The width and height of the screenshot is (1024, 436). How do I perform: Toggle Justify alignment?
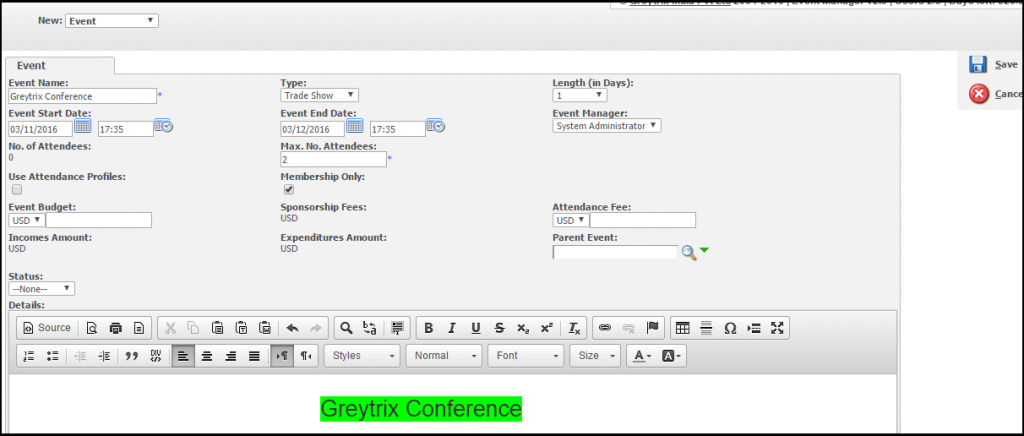click(x=254, y=356)
